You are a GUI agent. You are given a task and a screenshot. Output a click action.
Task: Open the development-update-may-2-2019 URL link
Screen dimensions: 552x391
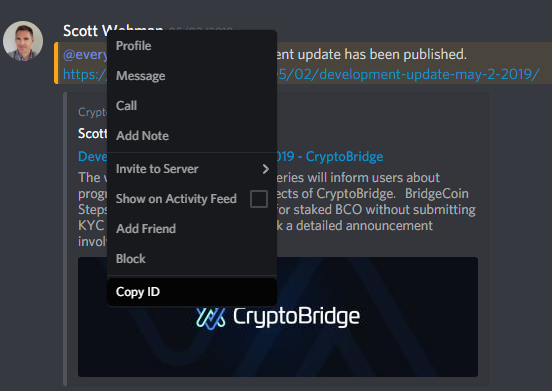(x=408, y=74)
